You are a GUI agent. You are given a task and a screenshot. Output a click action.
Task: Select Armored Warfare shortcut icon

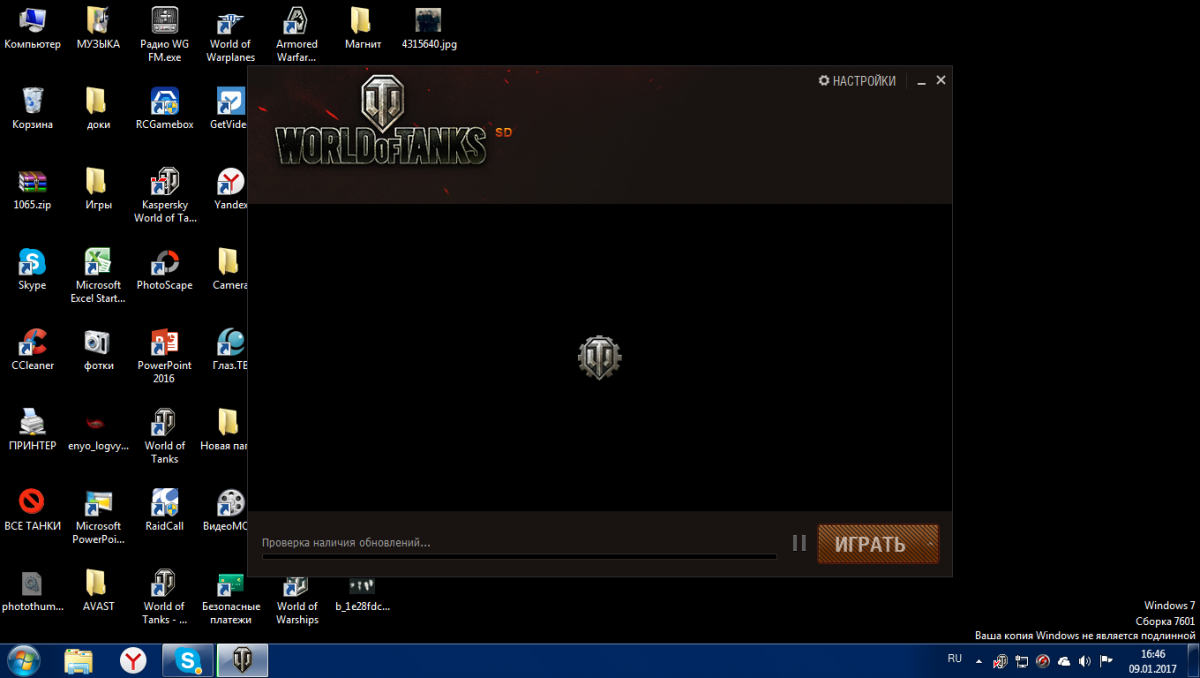pyautogui.click(x=297, y=34)
